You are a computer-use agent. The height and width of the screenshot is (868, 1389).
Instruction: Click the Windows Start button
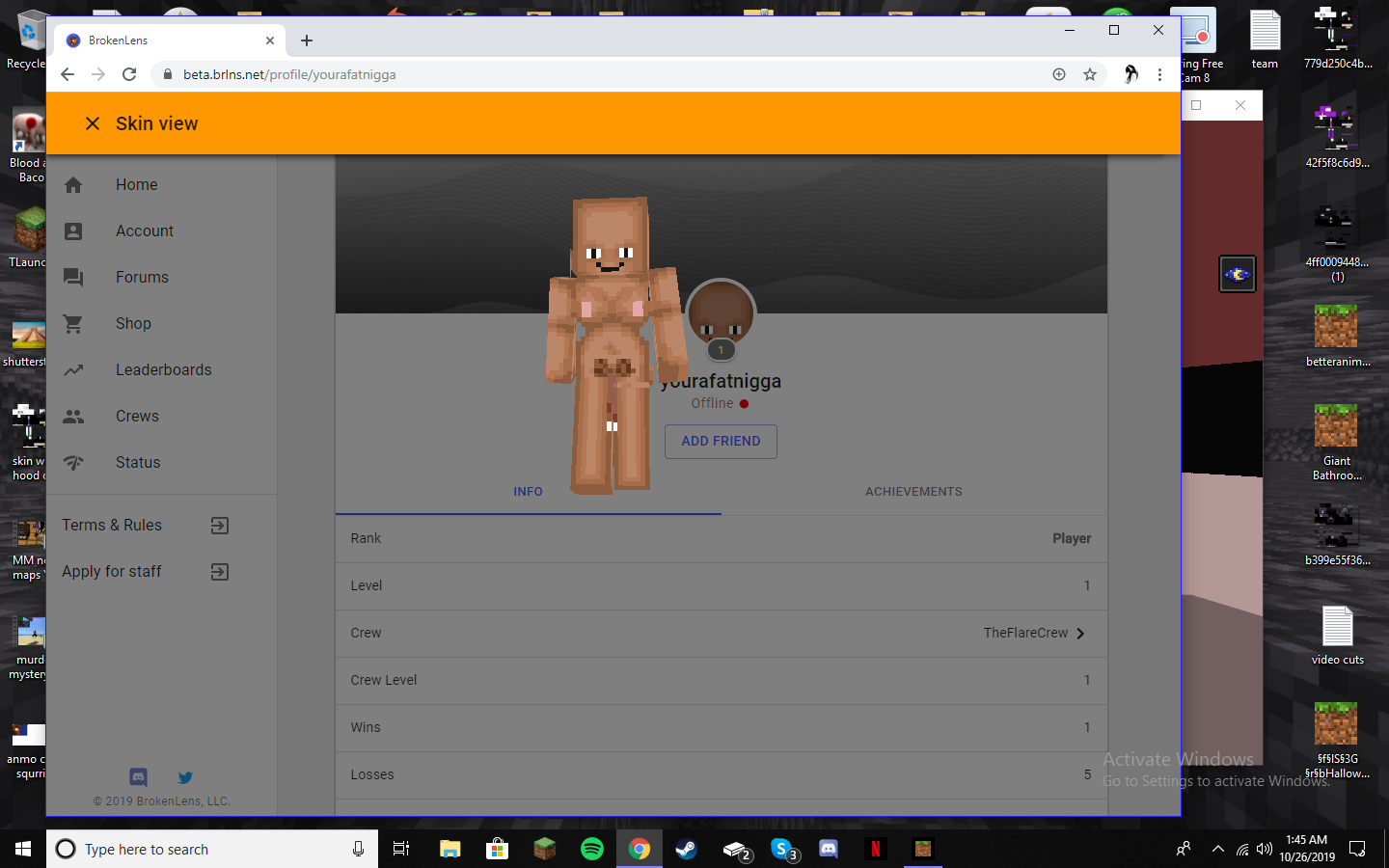[23, 849]
